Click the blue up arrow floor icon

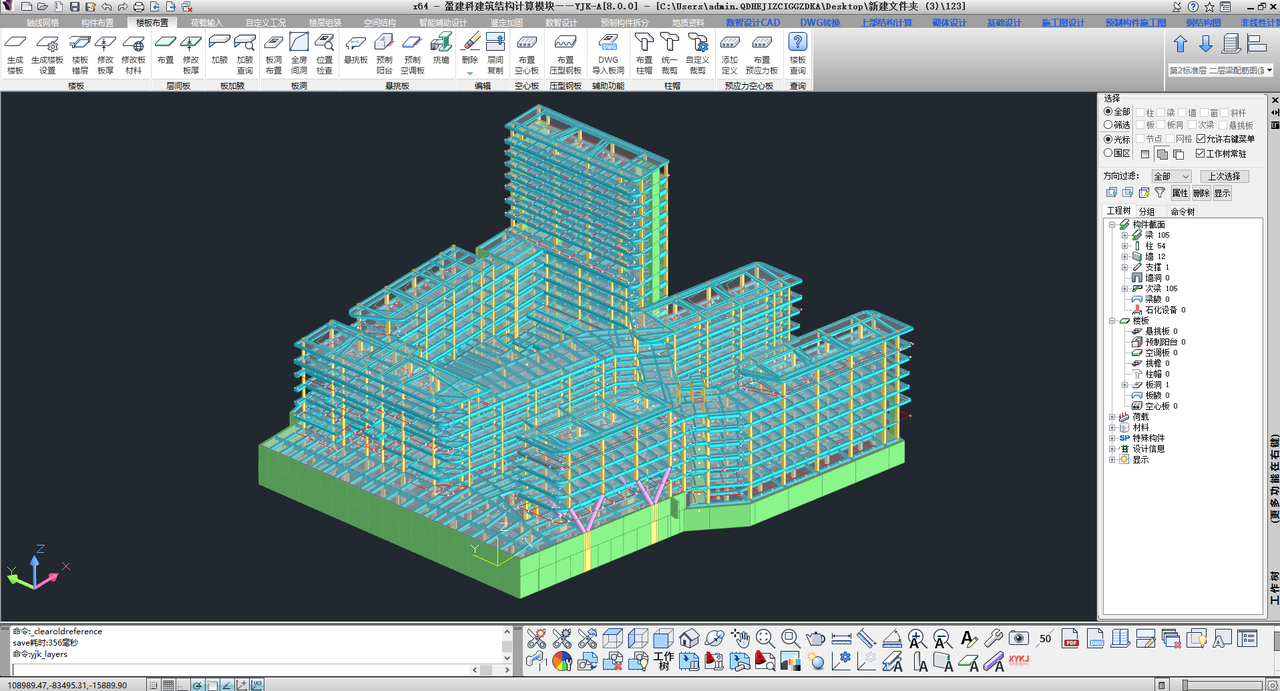[x=1180, y=44]
